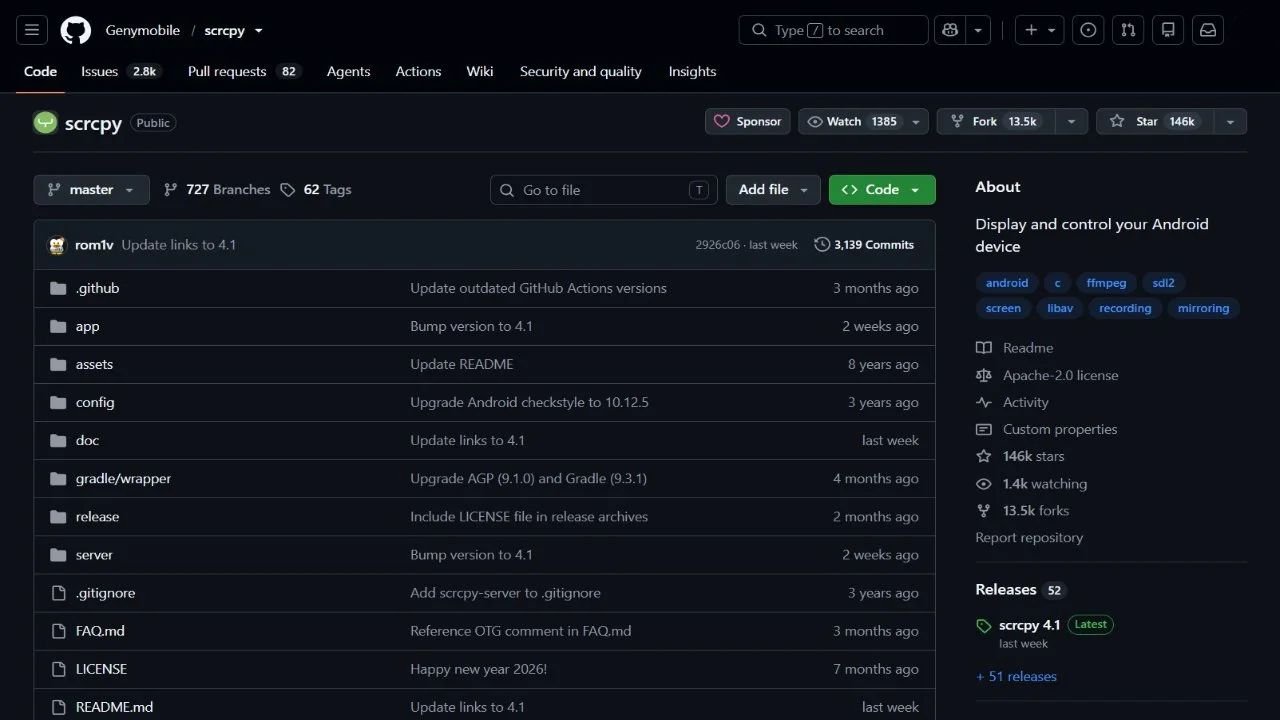Click the file icon for FAQ.md
Screen dimensions: 1280x720
58,631
